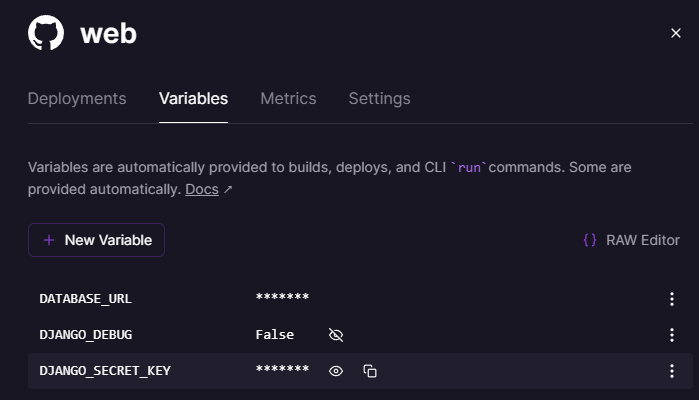This screenshot has width=699, height=400.
Task: Open the Metrics tab
Action: (x=288, y=98)
